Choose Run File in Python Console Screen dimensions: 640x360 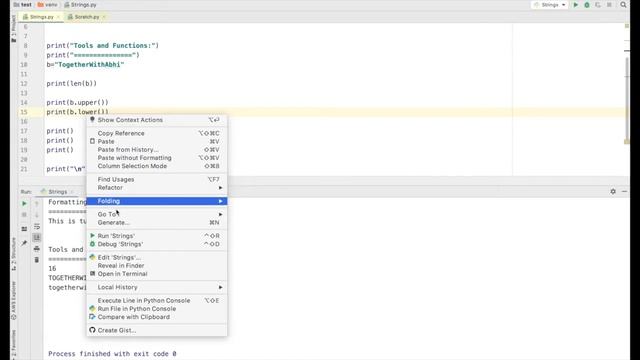pos(157,309)
